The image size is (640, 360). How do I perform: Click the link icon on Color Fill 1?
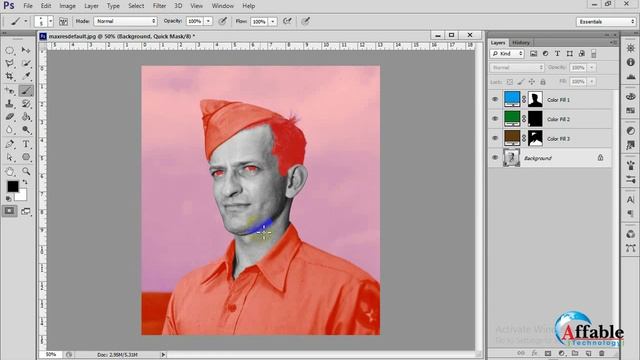(524, 100)
